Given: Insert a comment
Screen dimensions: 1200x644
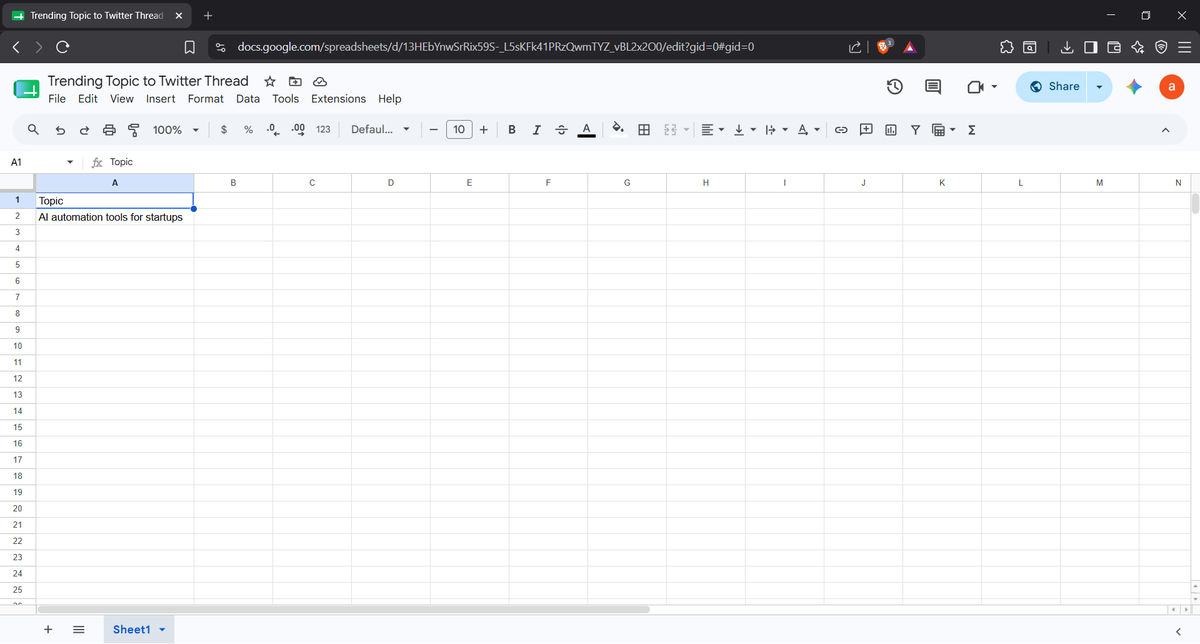Looking at the screenshot, I should tap(865, 130).
